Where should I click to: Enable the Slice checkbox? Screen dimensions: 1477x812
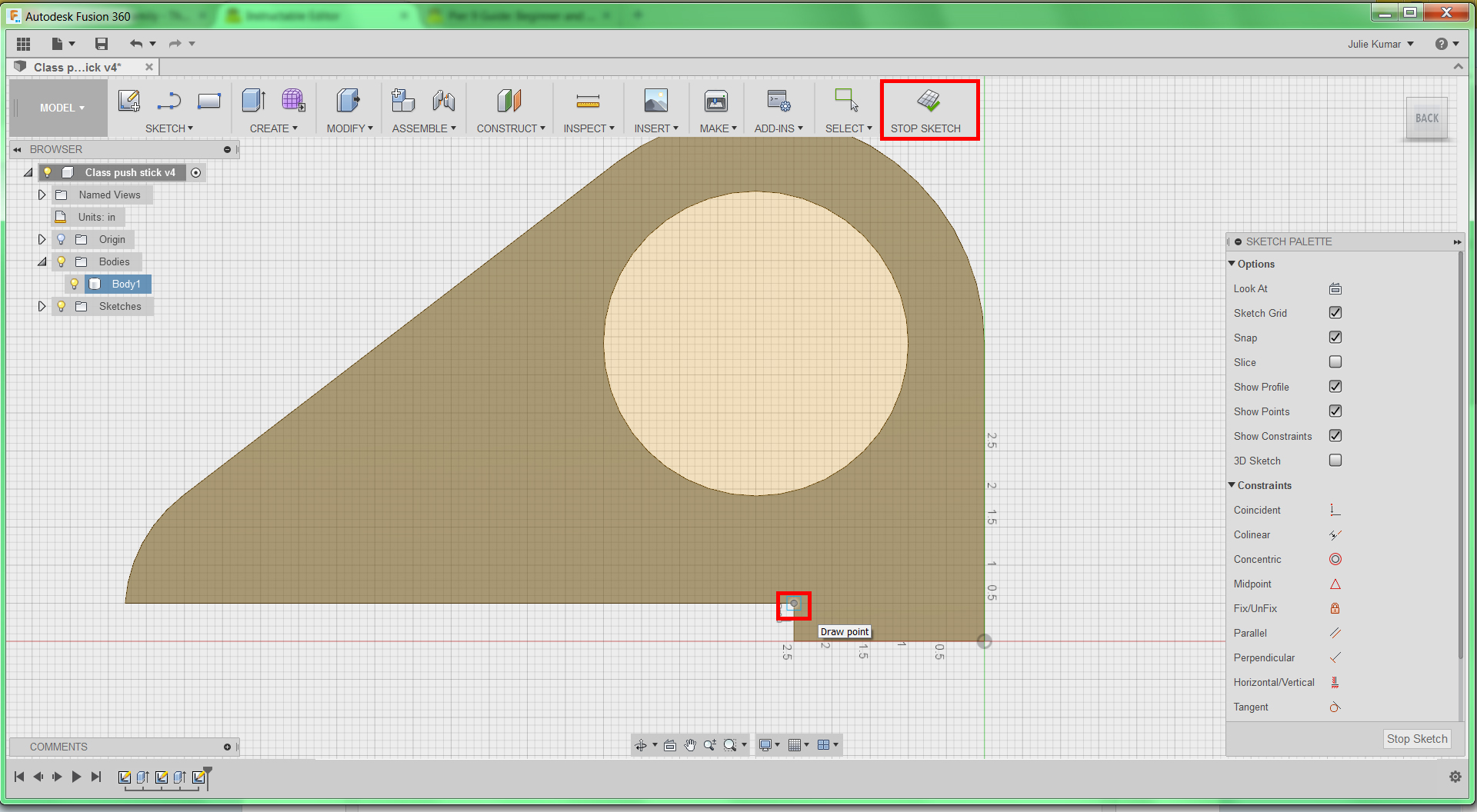tap(1335, 362)
